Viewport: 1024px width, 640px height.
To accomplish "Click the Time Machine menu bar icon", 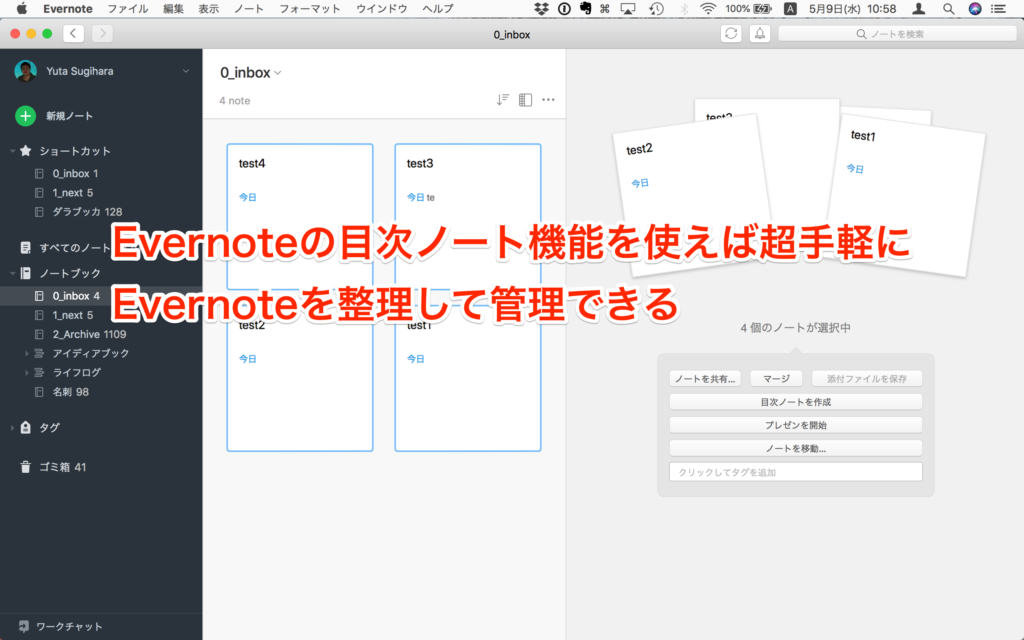I will [x=656, y=8].
